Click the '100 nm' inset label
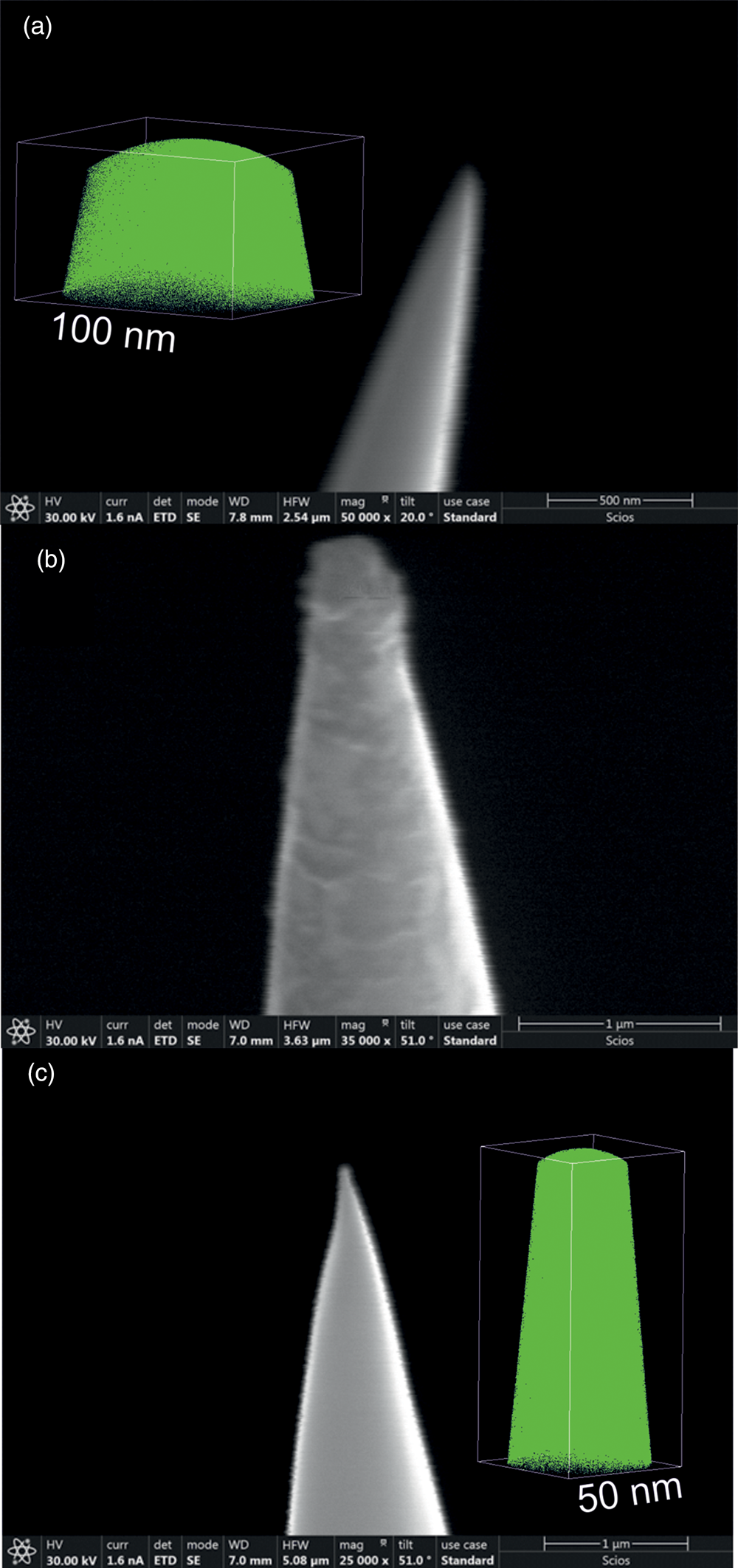The height and width of the screenshot is (1568, 738). (114, 333)
